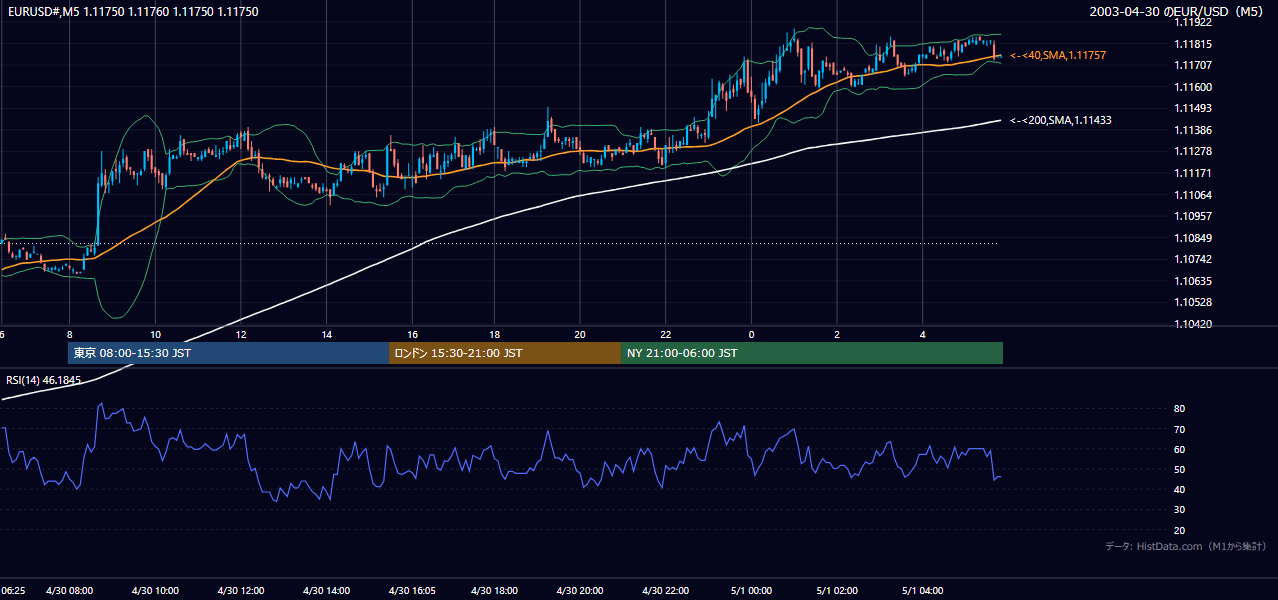Click the 4/30 22:00 time label
Image resolution: width=1278 pixels, height=600 pixels.
click(x=667, y=590)
